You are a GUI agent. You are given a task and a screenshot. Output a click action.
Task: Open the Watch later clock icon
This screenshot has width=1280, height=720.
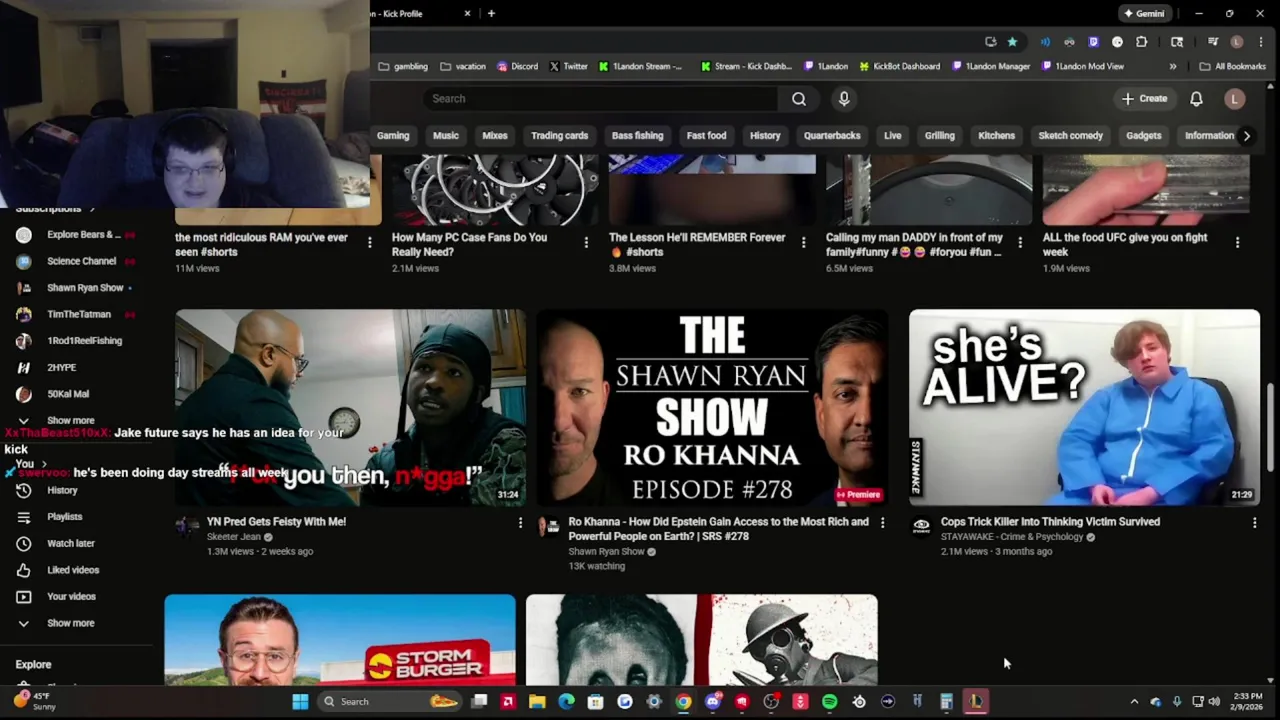(24, 543)
